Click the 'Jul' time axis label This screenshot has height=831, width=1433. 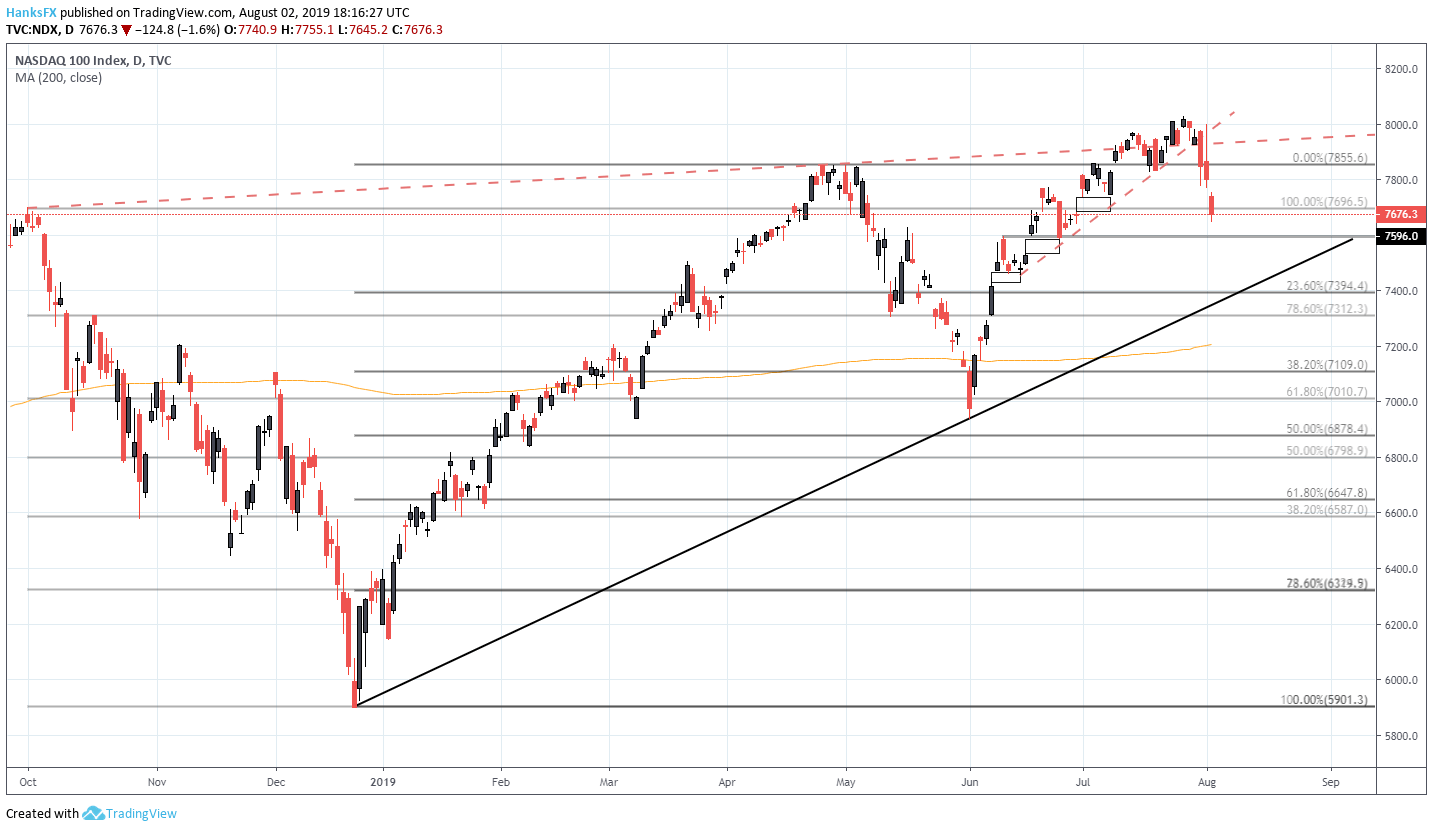point(1083,782)
